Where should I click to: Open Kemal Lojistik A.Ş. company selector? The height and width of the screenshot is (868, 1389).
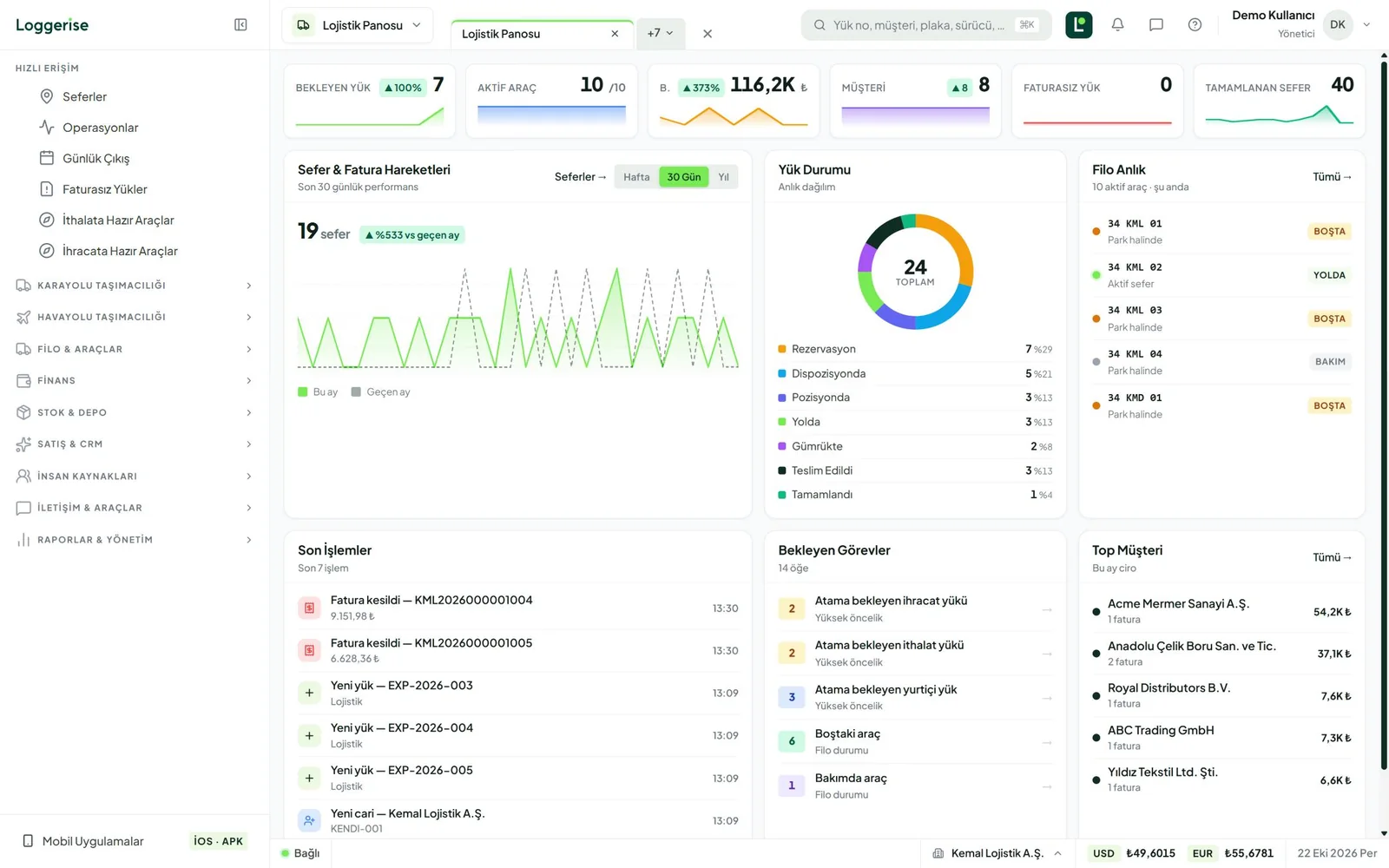click(997, 853)
